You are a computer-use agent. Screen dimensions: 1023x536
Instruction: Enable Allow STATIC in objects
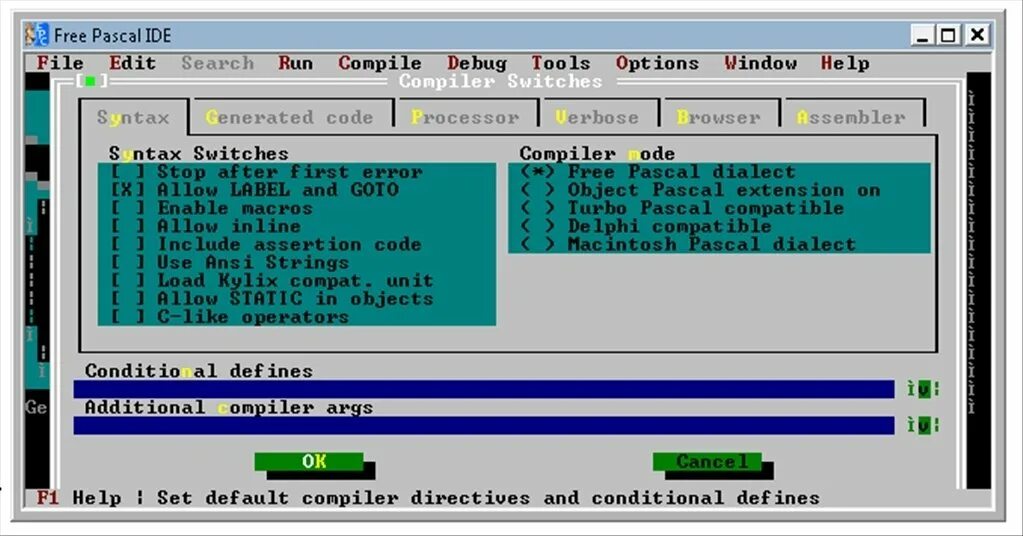click(271, 299)
